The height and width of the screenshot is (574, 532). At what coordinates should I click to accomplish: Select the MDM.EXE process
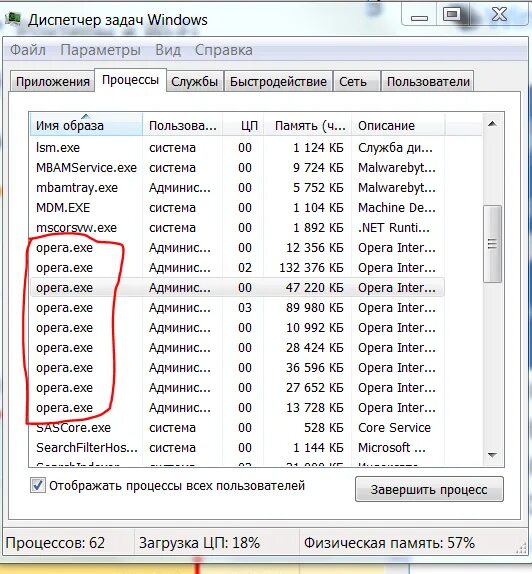[x=237, y=208]
